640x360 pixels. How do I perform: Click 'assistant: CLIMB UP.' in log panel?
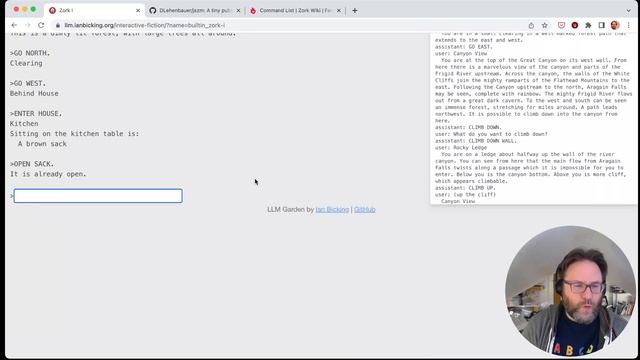[x=465, y=188]
